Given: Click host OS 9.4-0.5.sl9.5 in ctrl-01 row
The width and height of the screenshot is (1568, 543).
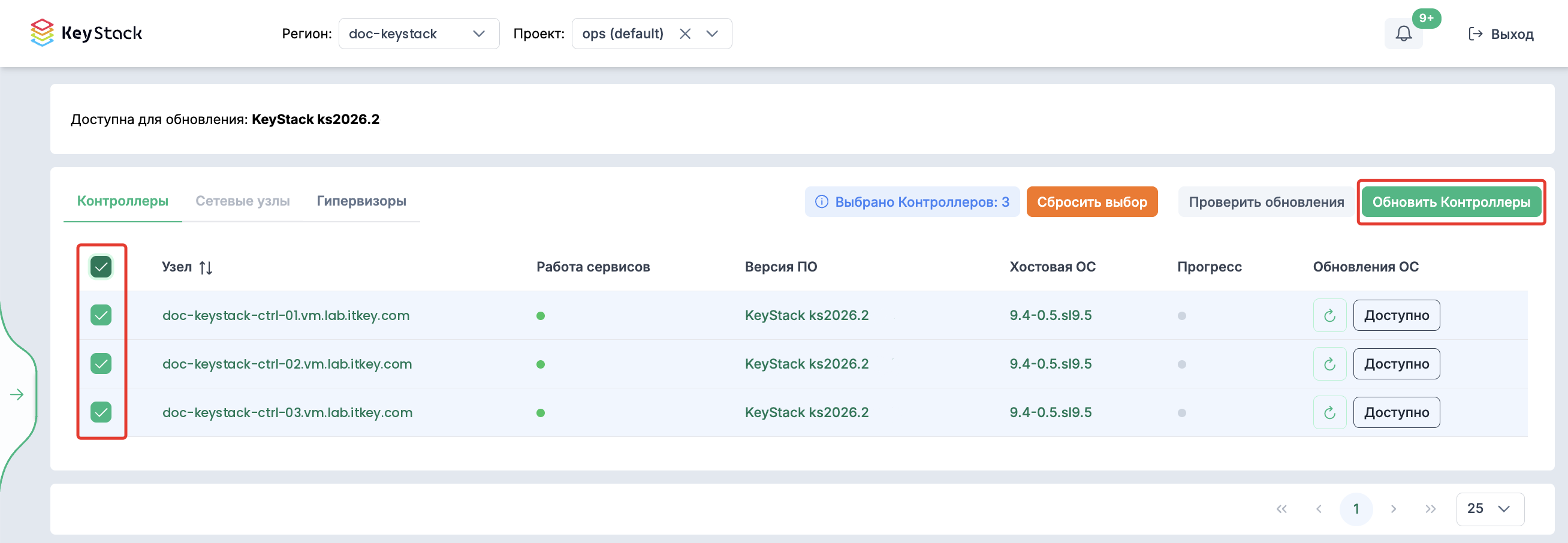Looking at the screenshot, I should [1051, 315].
